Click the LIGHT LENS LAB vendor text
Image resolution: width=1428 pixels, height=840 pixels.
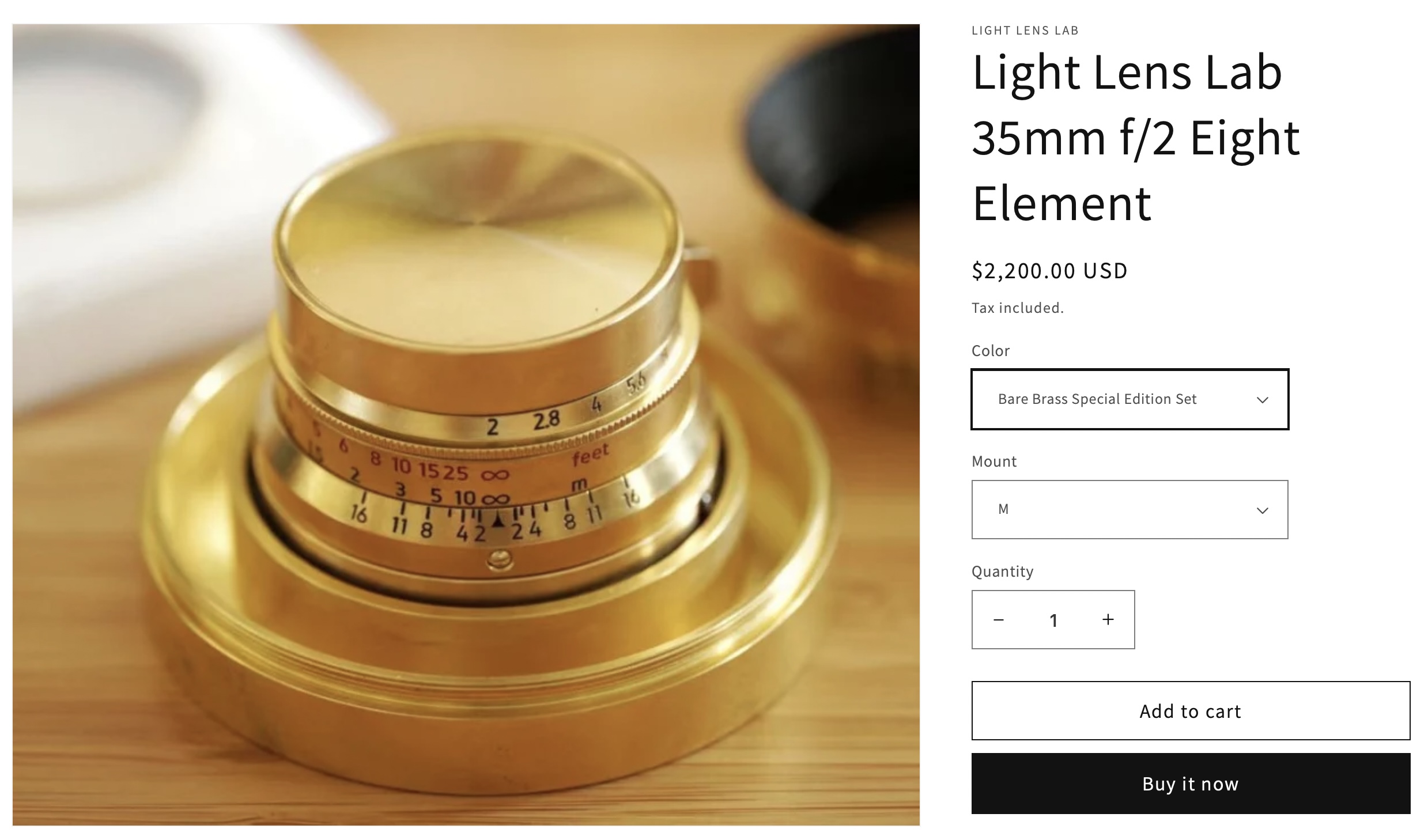coord(1025,31)
